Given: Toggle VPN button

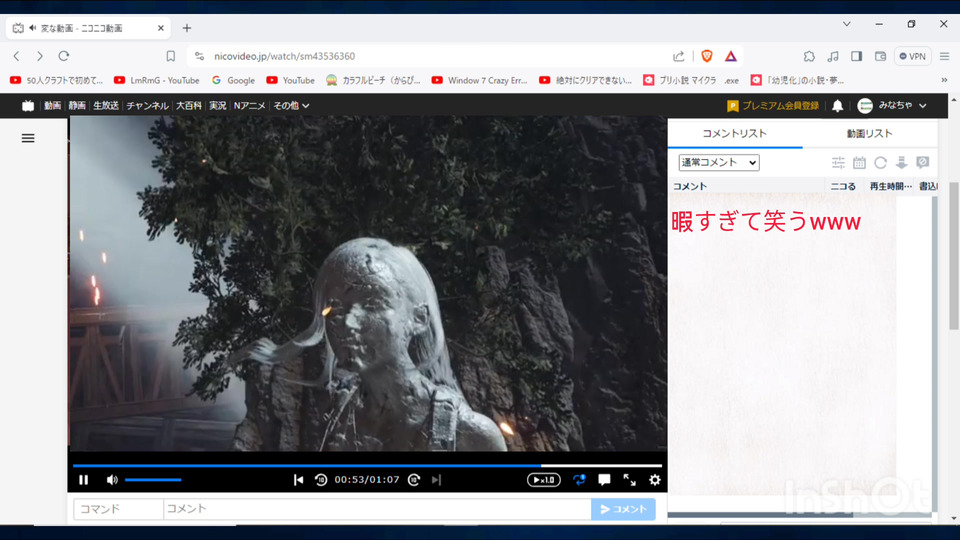Looking at the screenshot, I should point(912,56).
